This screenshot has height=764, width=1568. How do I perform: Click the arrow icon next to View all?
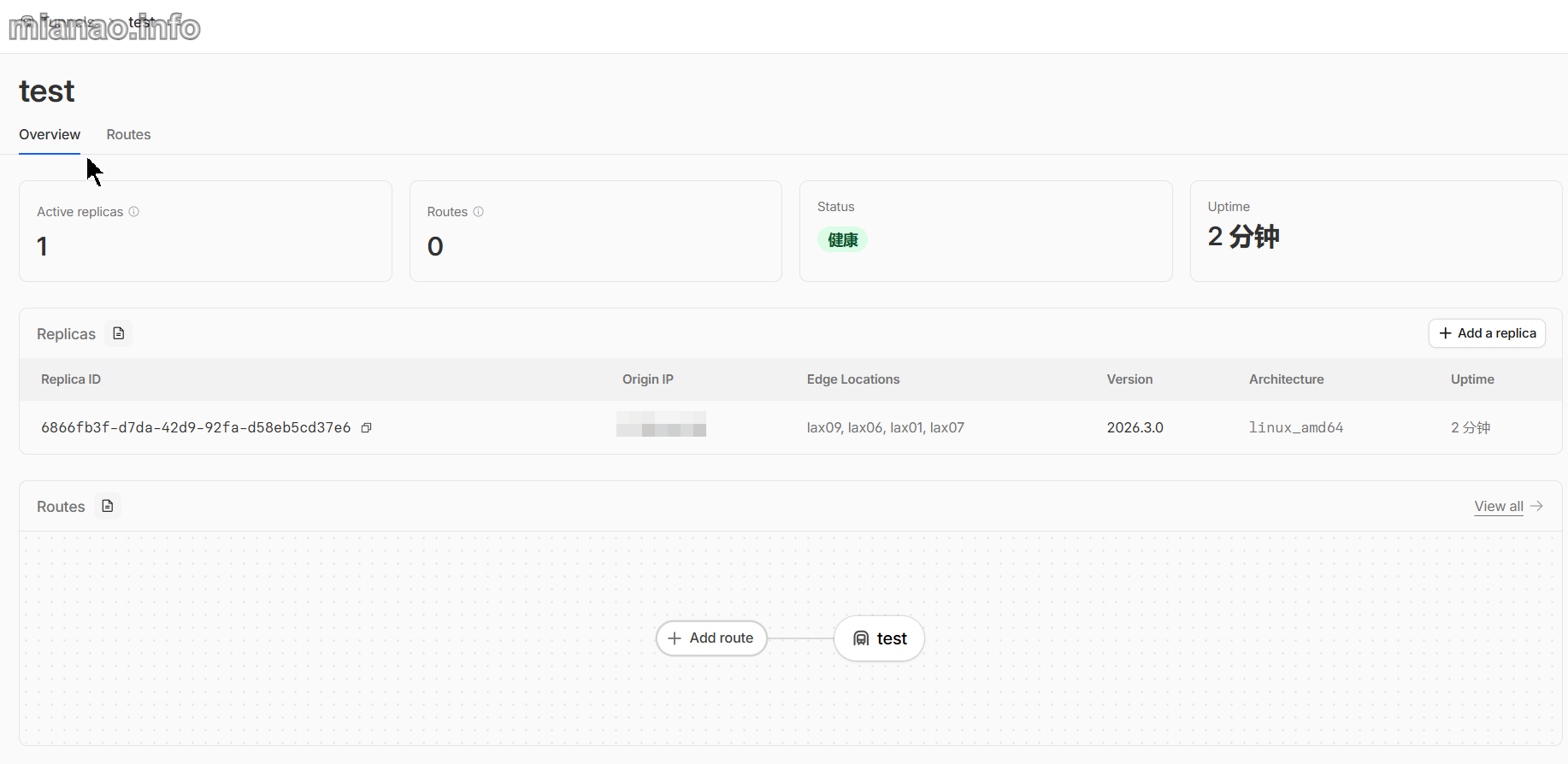click(1536, 506)
